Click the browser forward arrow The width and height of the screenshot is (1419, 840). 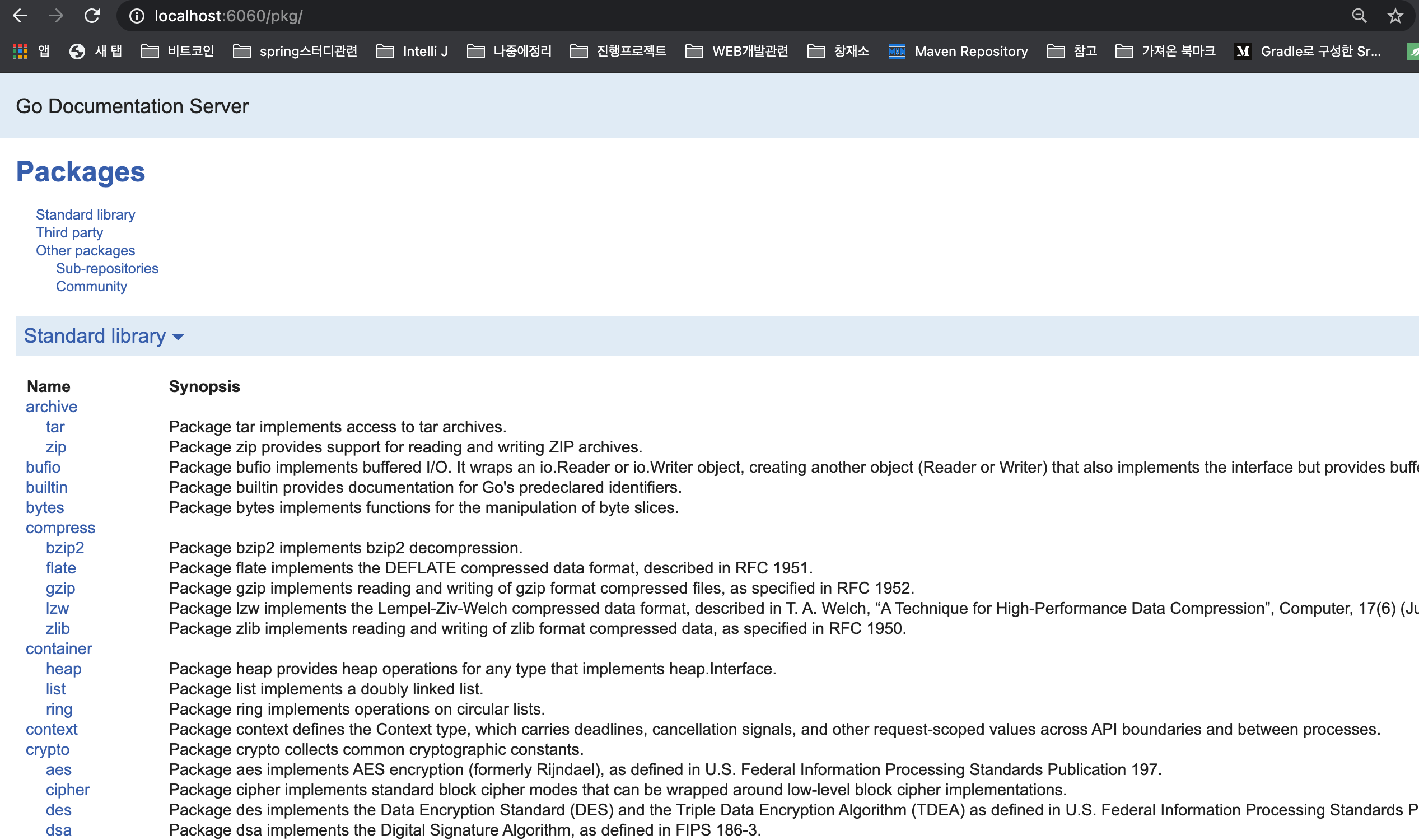point(56,16)
